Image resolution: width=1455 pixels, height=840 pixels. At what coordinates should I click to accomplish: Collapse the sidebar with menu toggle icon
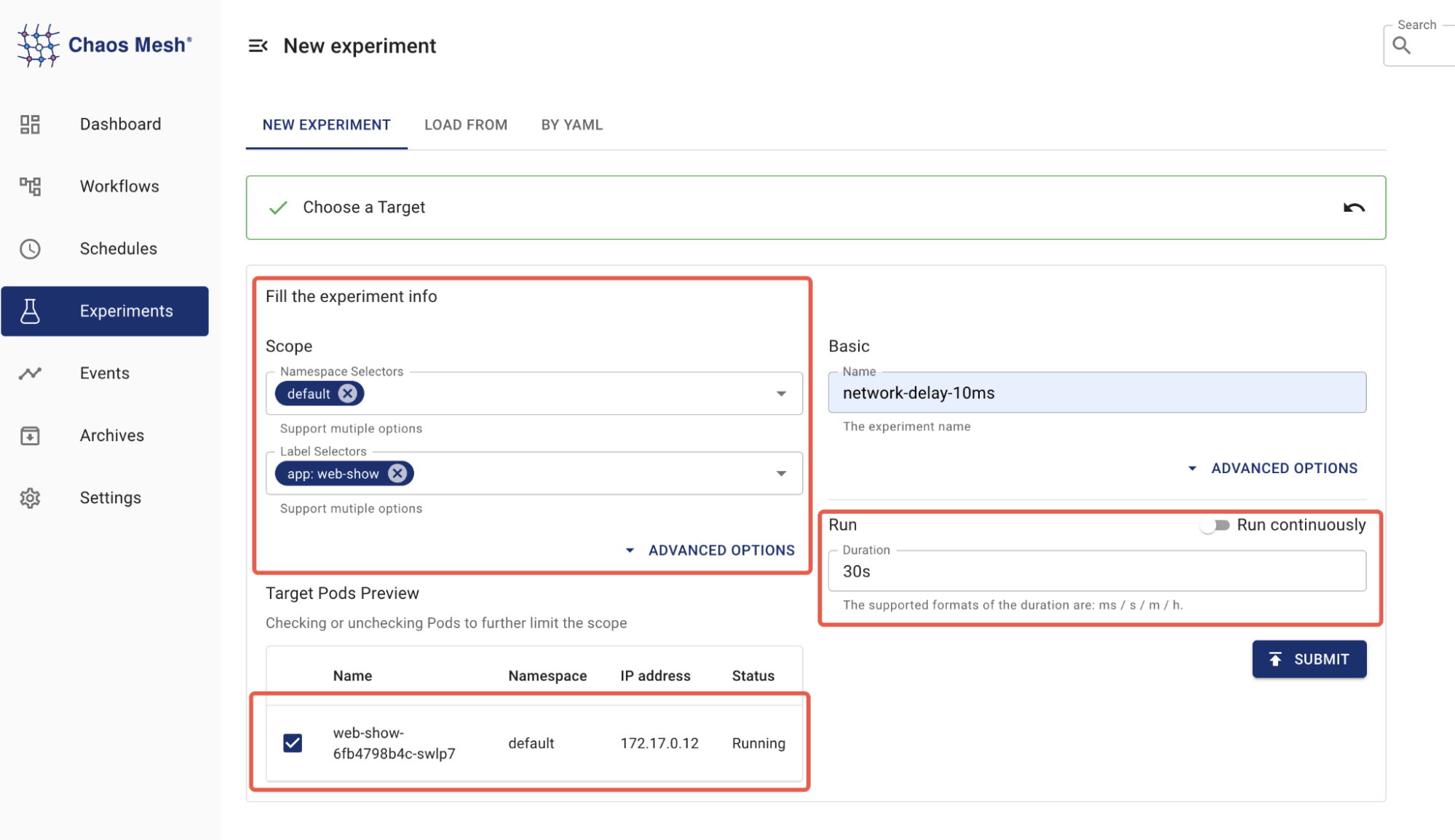pos(258,46)
